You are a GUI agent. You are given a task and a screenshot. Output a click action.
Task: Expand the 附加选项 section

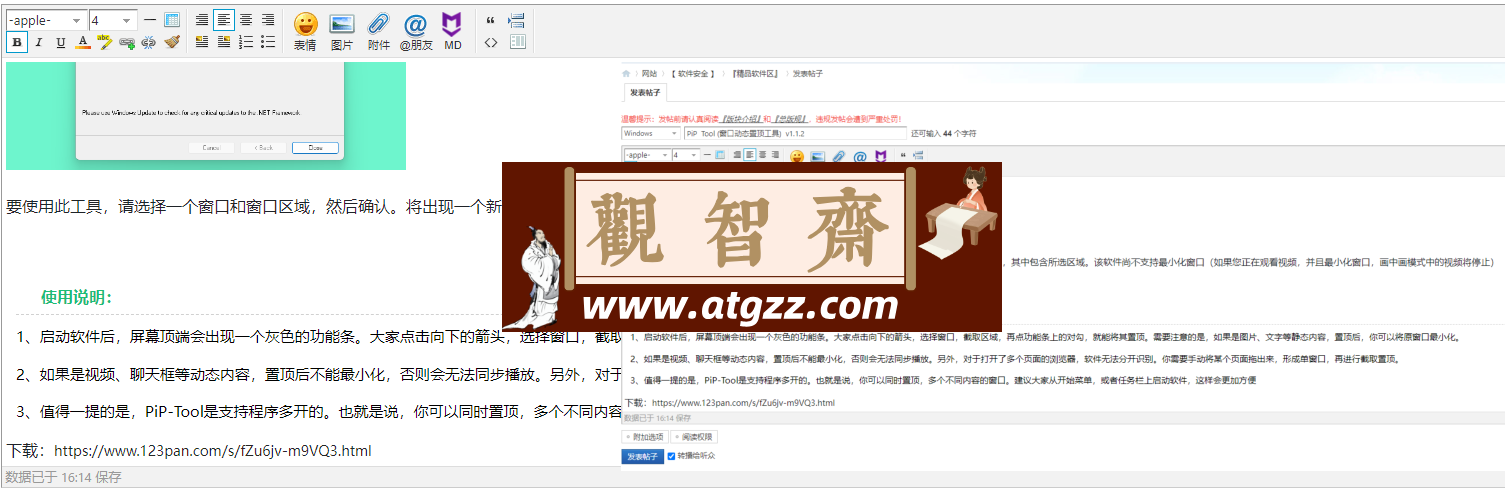coord(644,437)
